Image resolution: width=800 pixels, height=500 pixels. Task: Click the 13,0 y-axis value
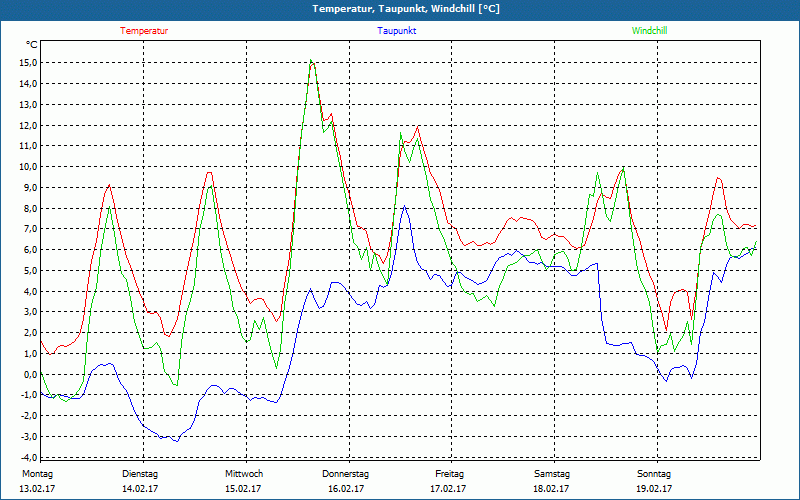[29, 105]
